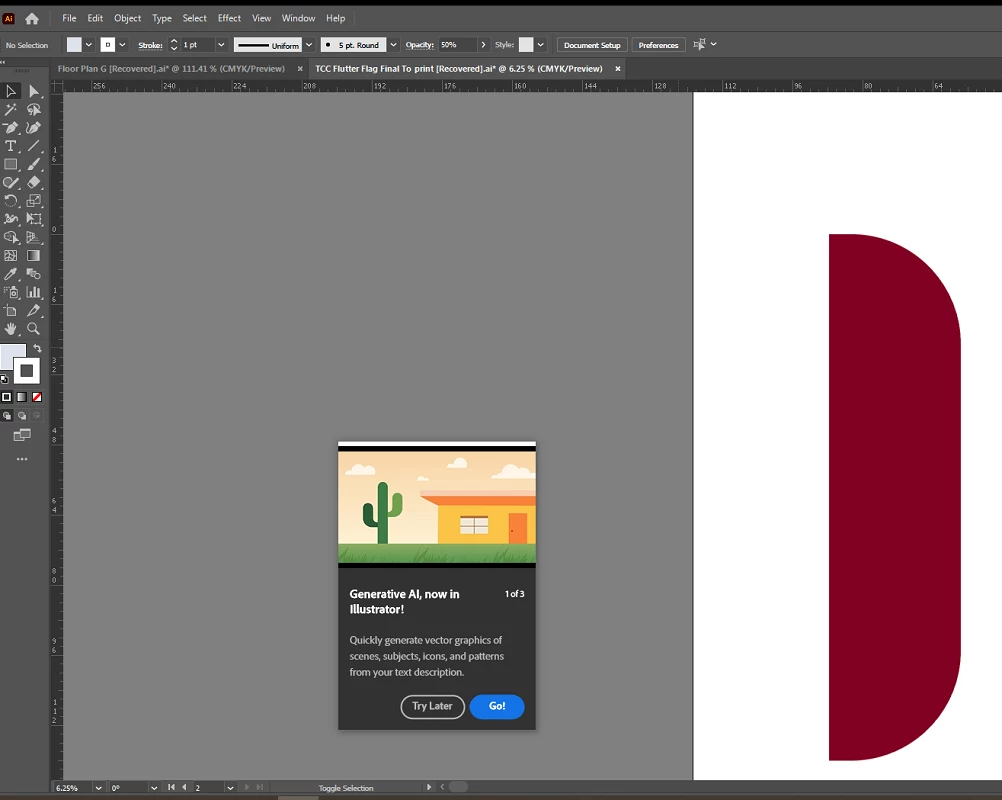Screen dimensions: 1002x800
Task: Activate the Zoom tool
Action: point(34,329)
